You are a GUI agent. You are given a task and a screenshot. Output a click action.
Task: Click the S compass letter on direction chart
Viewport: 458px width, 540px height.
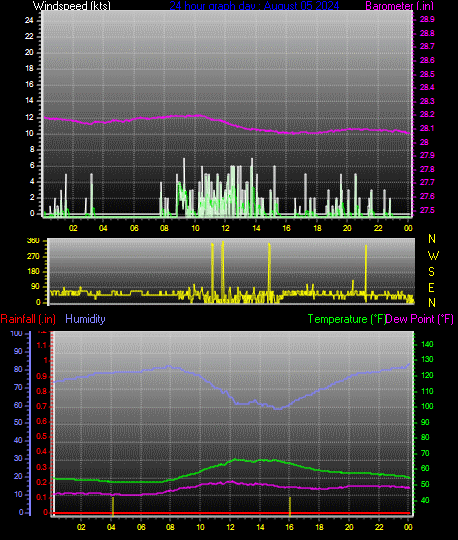[x=431, y=272]
